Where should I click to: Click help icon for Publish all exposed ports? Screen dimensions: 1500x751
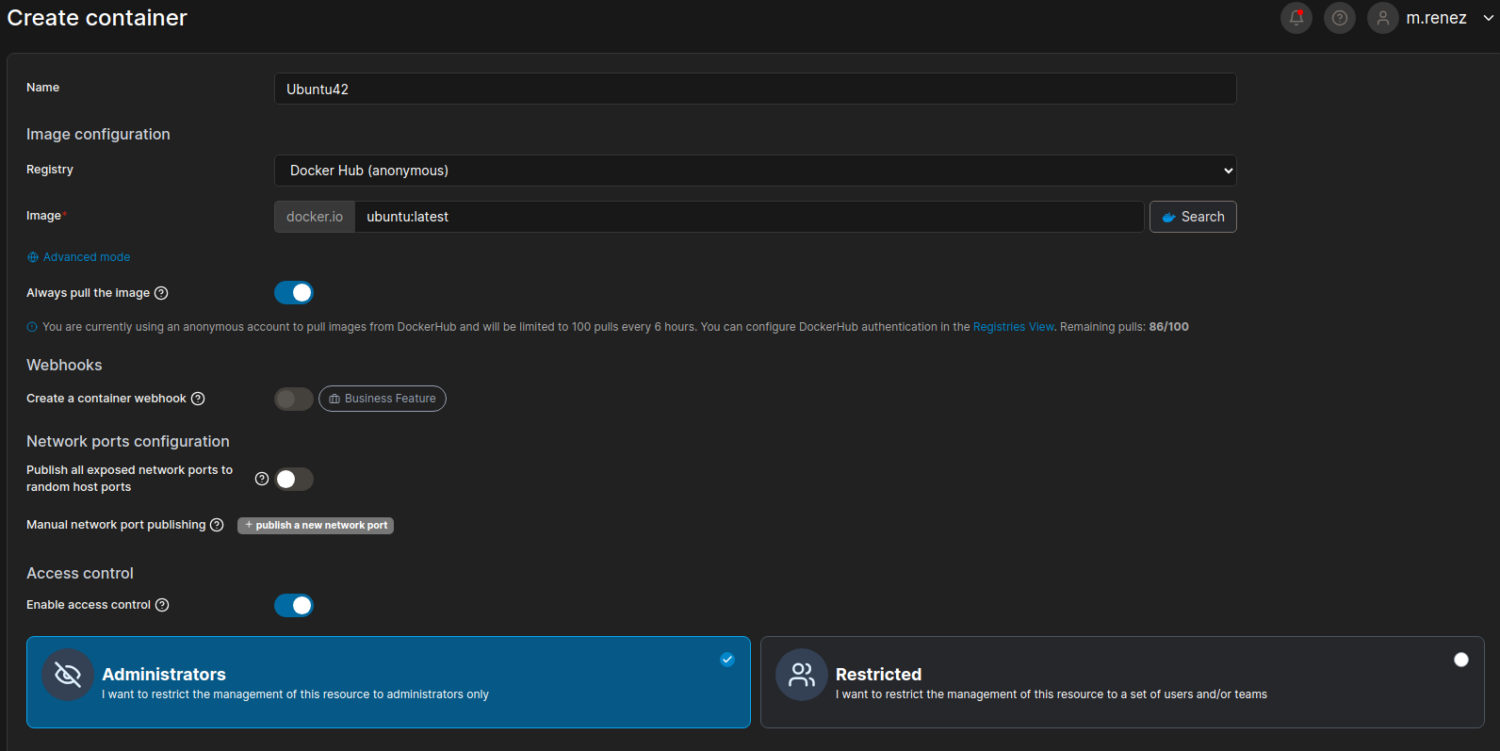pos(261,479)
